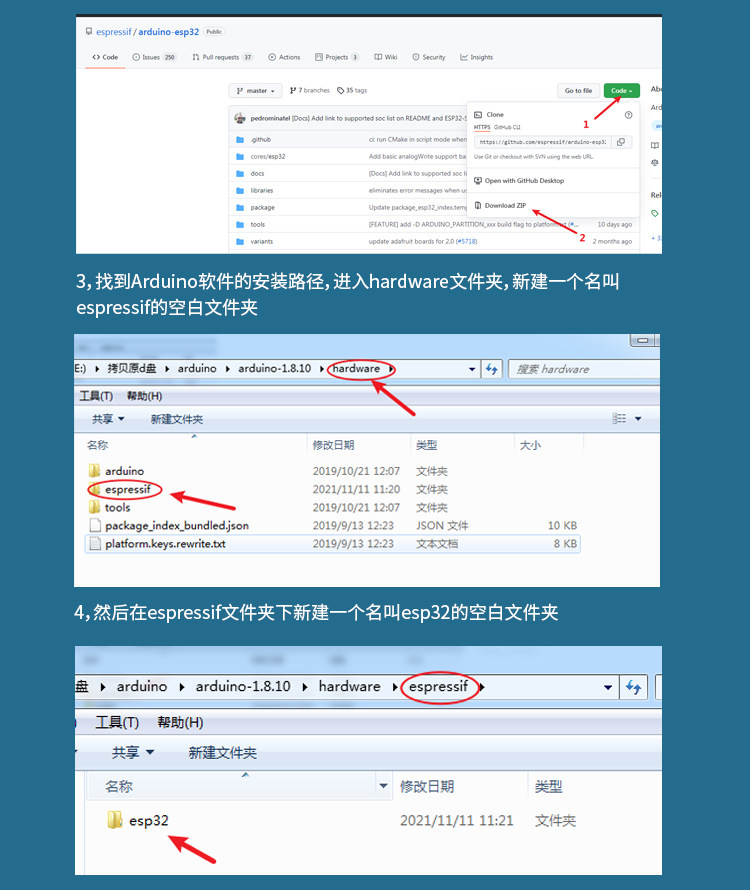Click the #5718 commit link
Viewport: 750px width, 890px height.
tap(466, 241)
